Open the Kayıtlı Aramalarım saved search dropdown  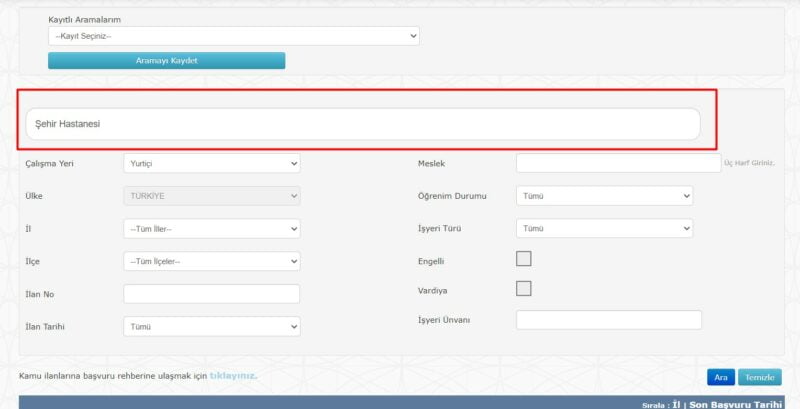[233, 36]
